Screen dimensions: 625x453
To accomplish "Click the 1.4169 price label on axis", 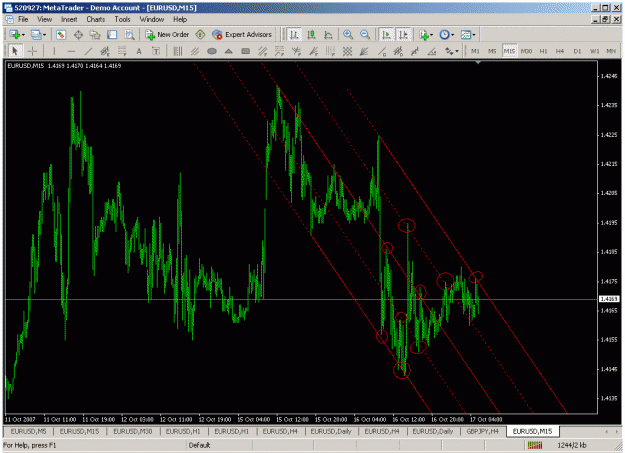I will (x=609, y=299).
